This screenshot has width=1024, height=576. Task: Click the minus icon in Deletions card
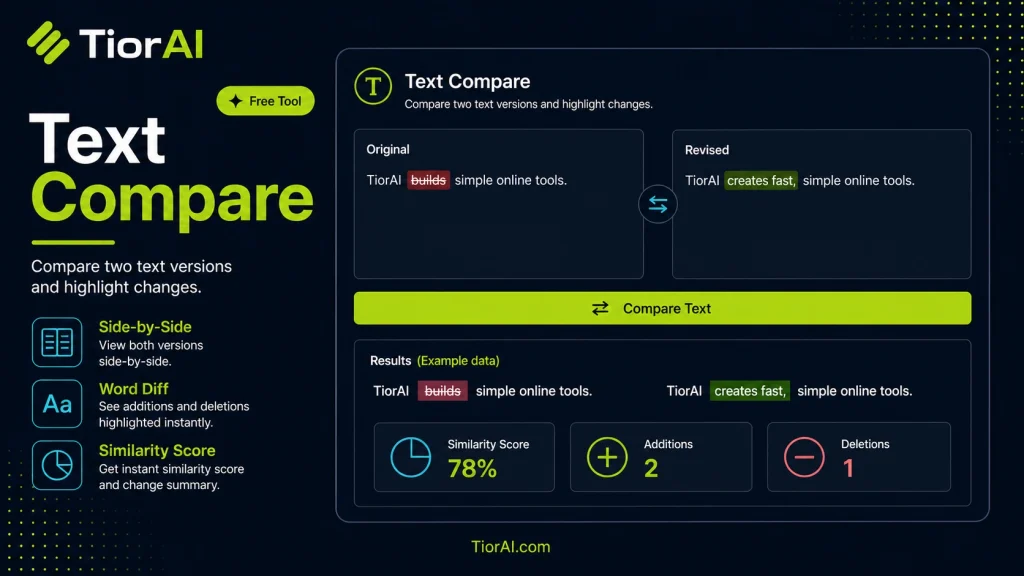(804, 457)
